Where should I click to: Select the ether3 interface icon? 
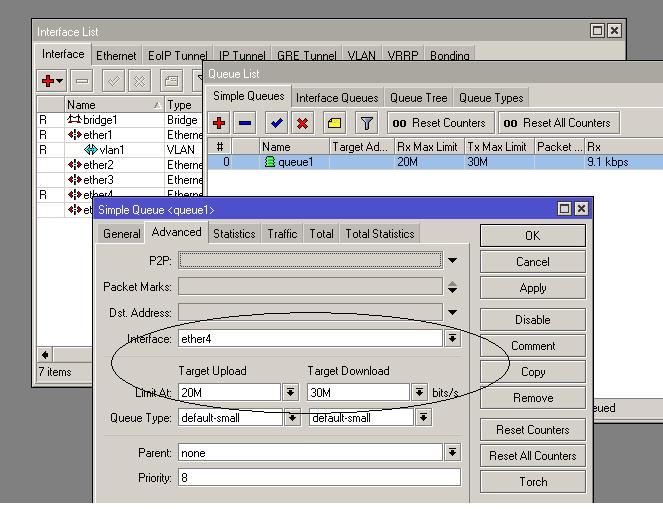(x=74, y=180)
